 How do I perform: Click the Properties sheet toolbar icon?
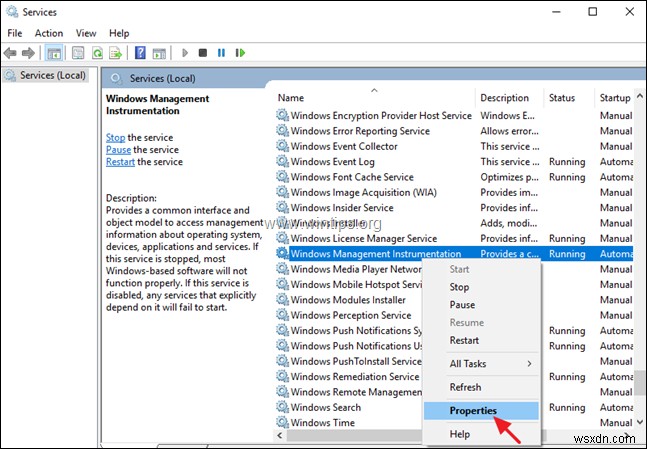(78, 53)
